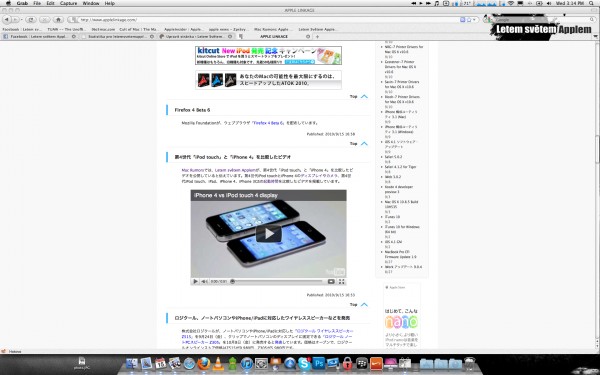Open the home page via home button
This screenshot has width=600, height=375.
coord(58,20)
